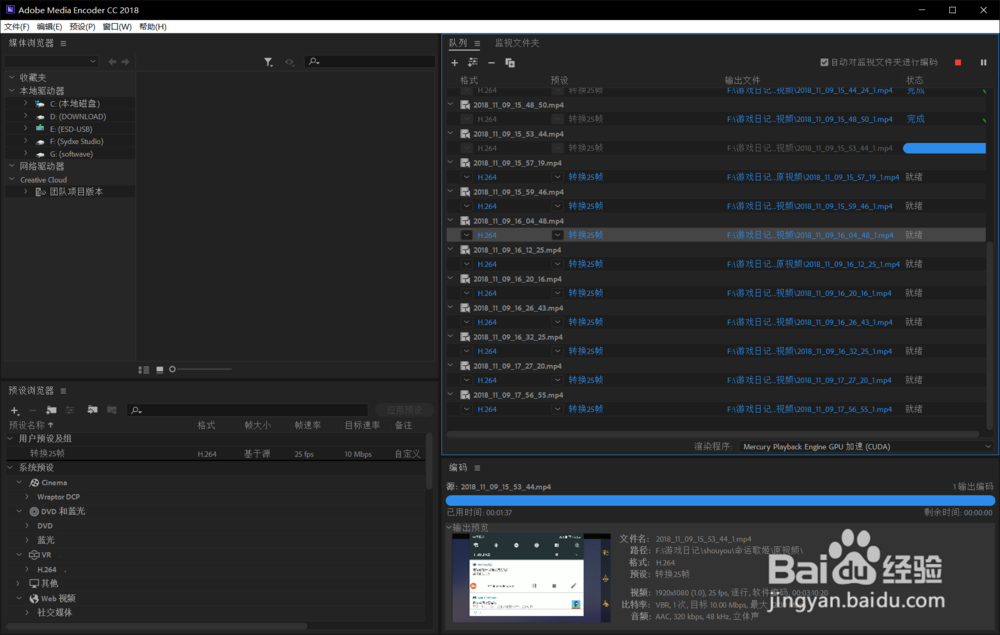The image size is (1000, 635).
Task: Open preset dropdown for 2018_11_09_16_20_16 output
Action: (x=557, y=293)
